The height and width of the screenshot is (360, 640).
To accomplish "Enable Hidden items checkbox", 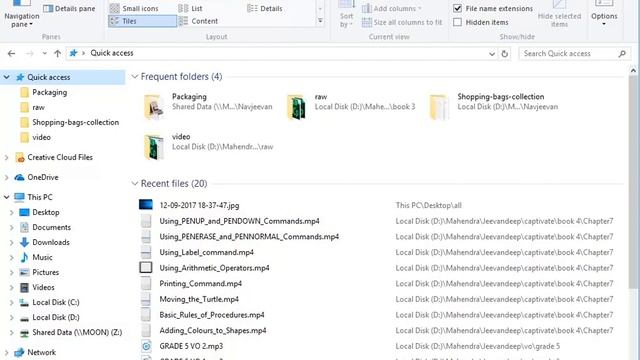I will coord(458,22).
